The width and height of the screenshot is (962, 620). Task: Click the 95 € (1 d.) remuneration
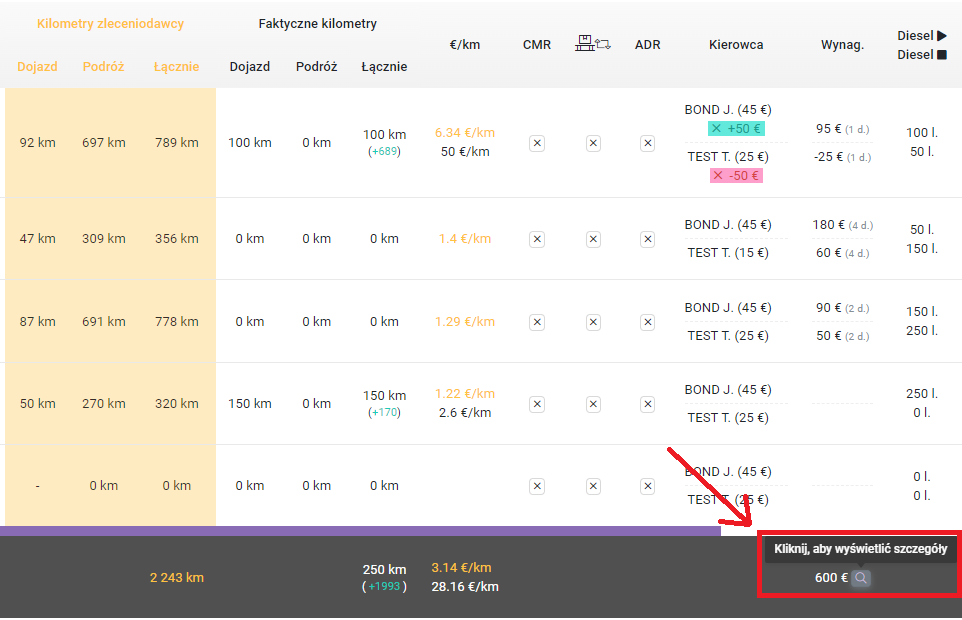842,129
